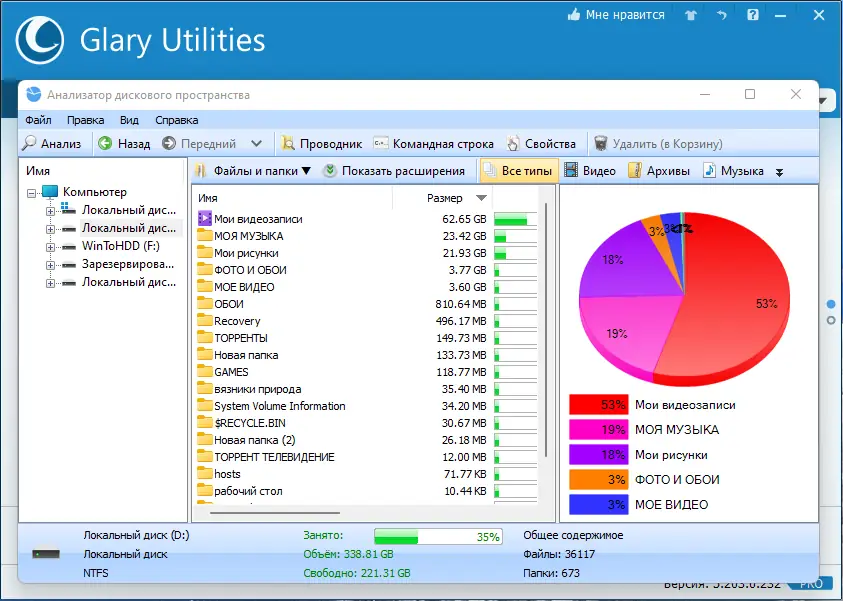Open Свойства from the toolbar
This screenshot has height=601, width=843.
click(541, 144)
